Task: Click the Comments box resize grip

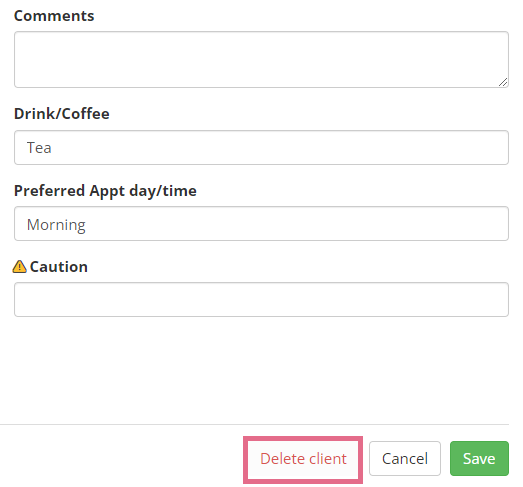Action: [503, 82]
